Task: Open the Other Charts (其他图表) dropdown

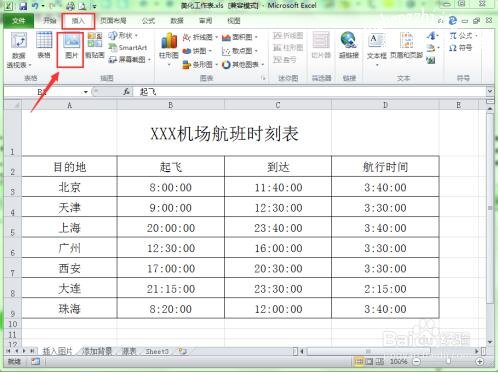Action: pyautogui.click(x=243, y=64)
